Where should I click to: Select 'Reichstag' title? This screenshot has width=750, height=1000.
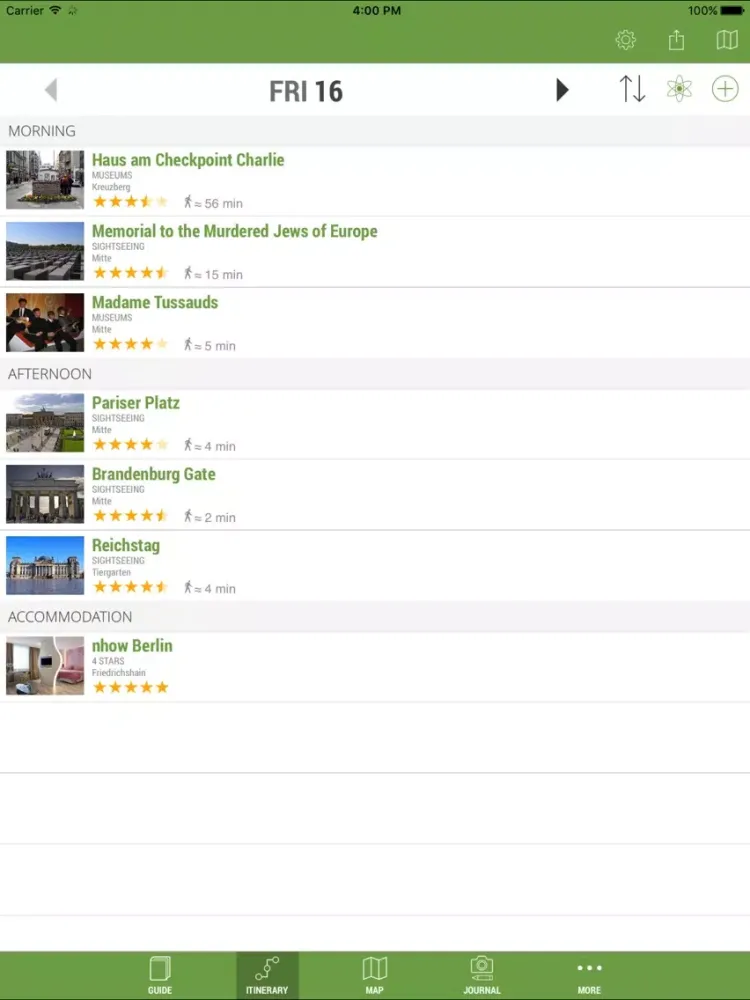pyautogui.click(x=126, y=545)
